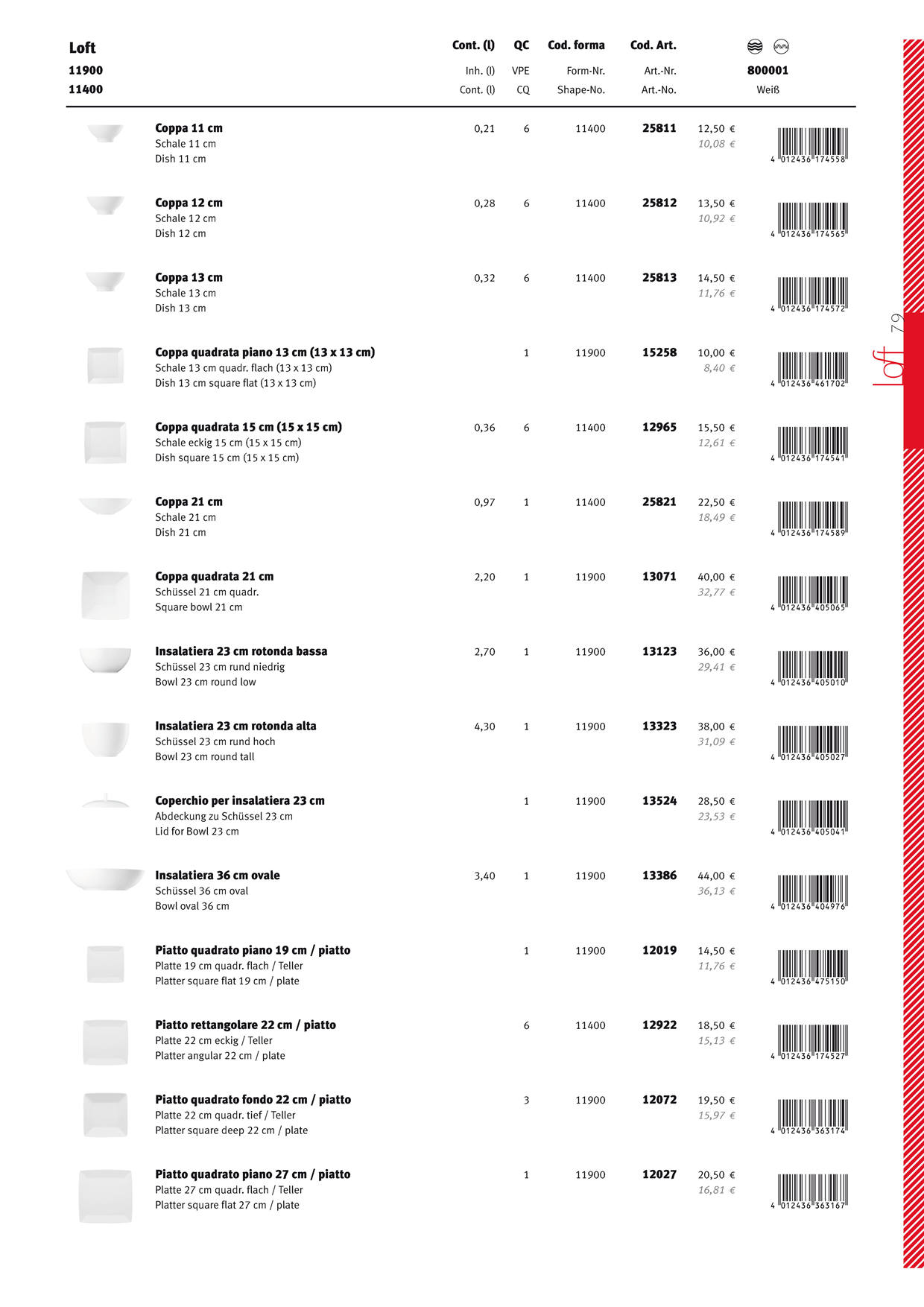
Task: Click the barcode for Piatto quadrato fondo 22 cm
Action: [x=811, y=1116]
